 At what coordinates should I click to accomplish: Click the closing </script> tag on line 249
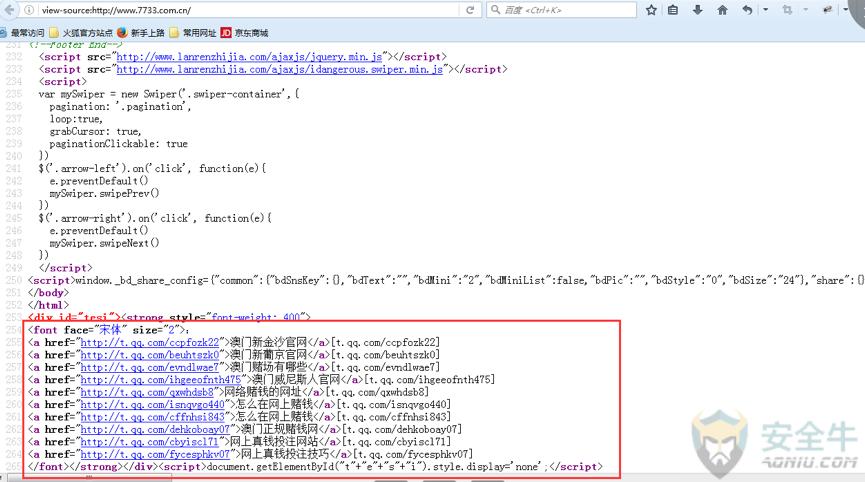point(66,268)
